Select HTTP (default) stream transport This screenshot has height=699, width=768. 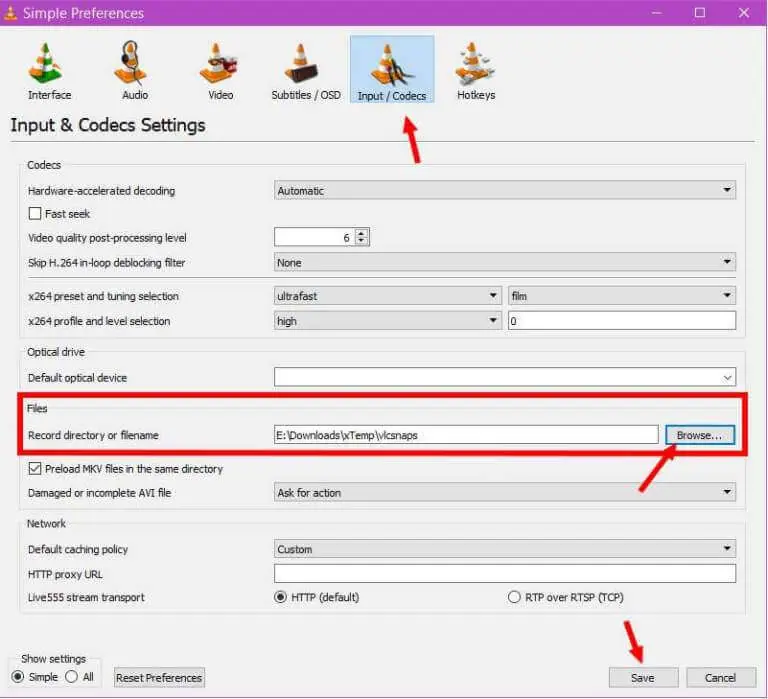(x=280, y=597)
